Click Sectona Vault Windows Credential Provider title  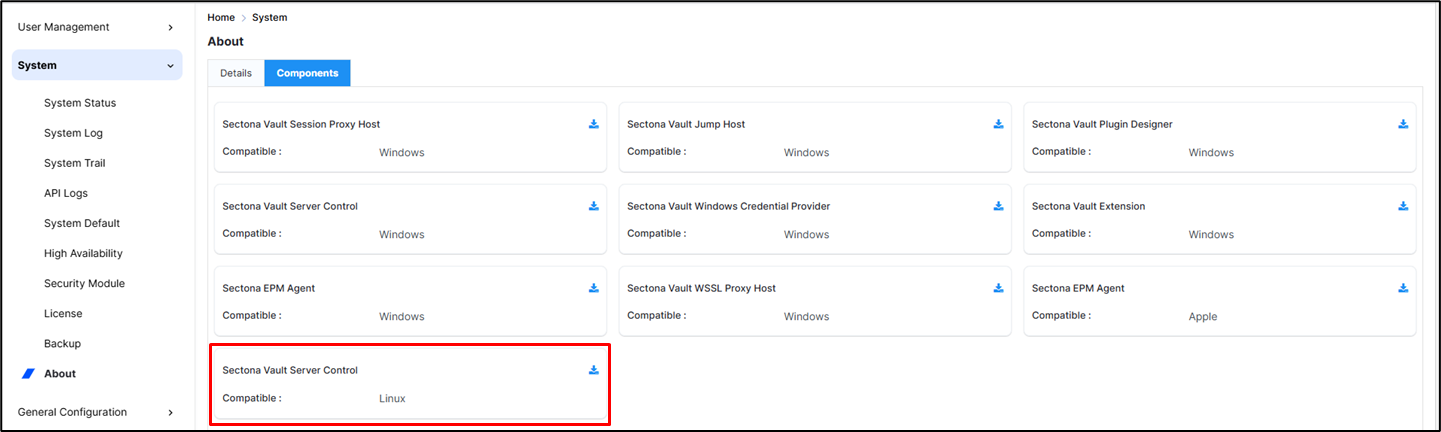728,206
